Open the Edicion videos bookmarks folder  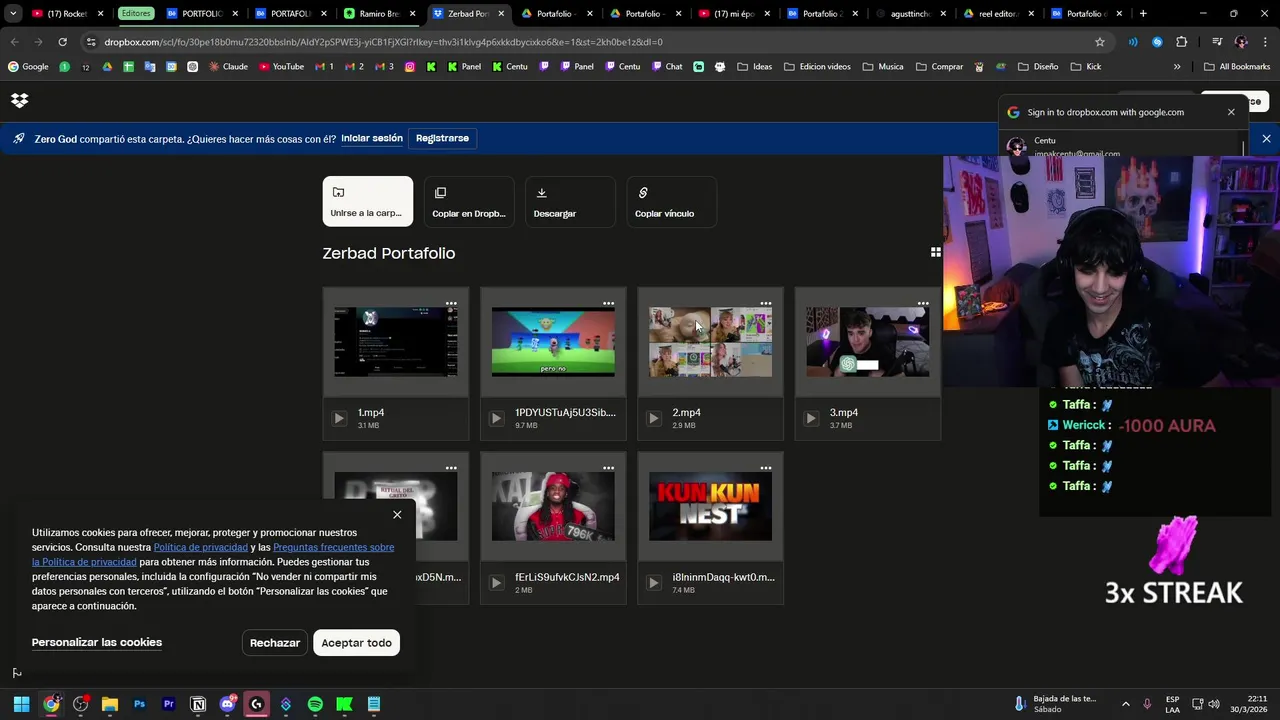[x=817, y=67]
